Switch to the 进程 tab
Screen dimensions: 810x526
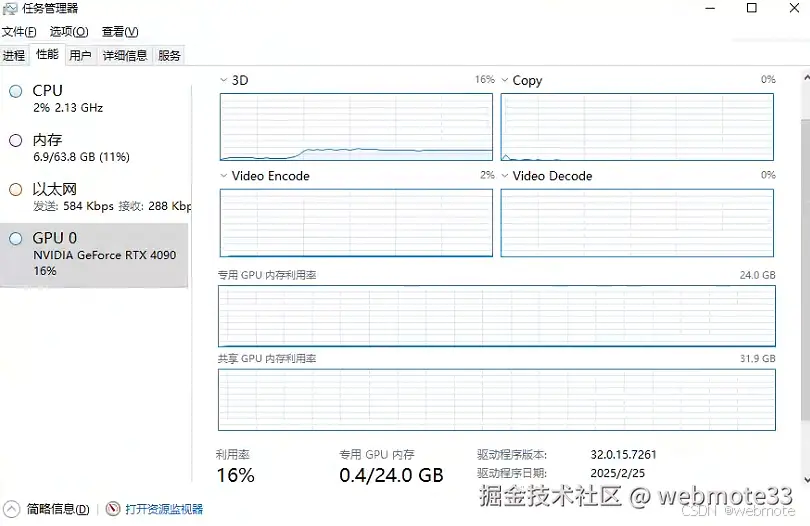point(14,56)
